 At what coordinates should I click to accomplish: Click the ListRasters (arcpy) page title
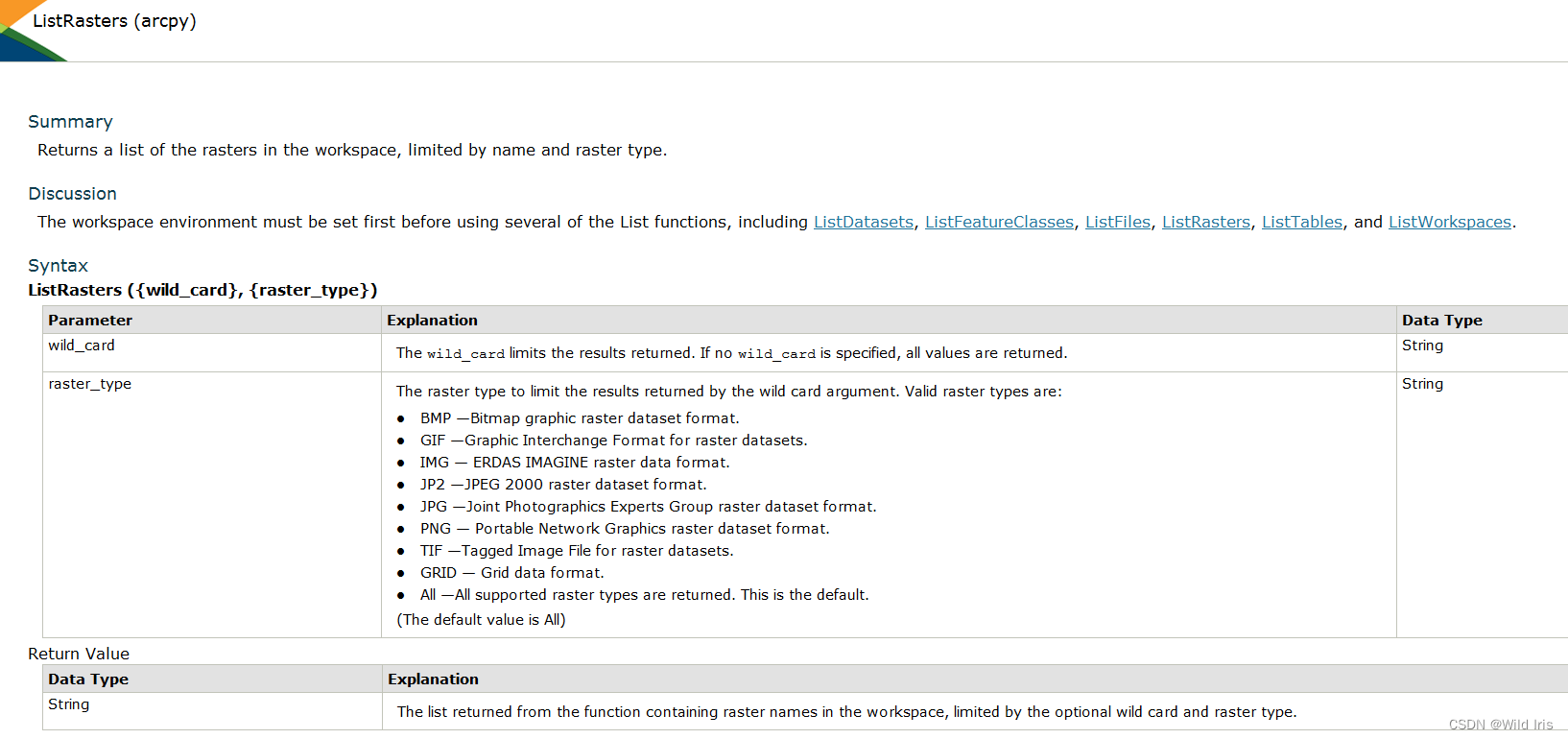pos(114,21)
